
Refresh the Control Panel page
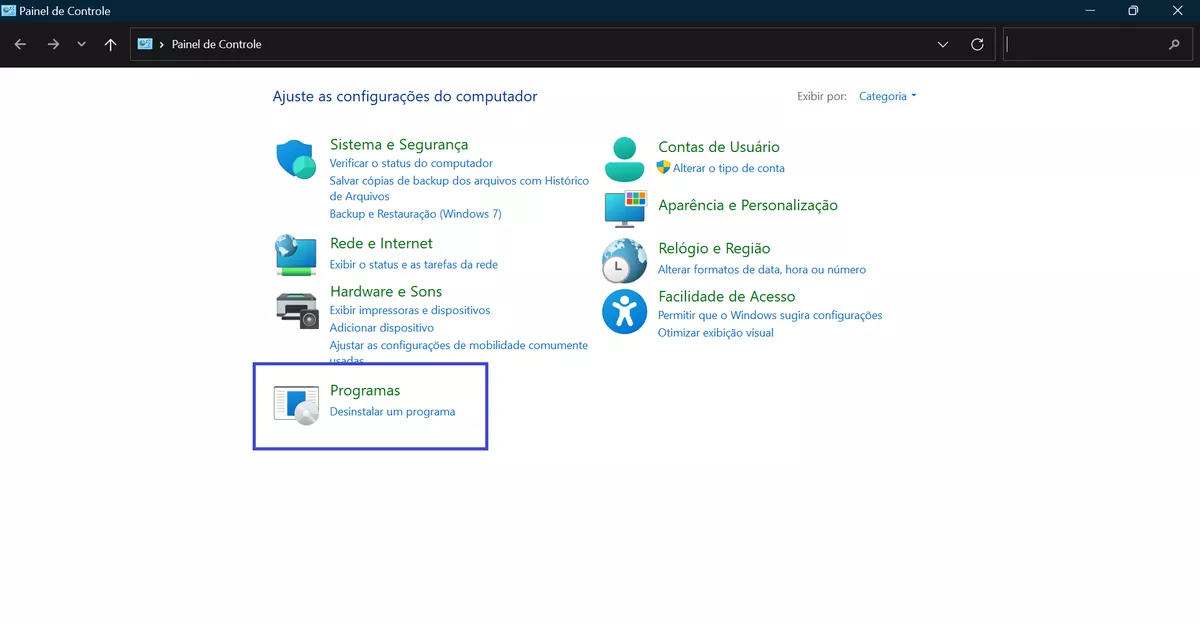coord(977,44)
